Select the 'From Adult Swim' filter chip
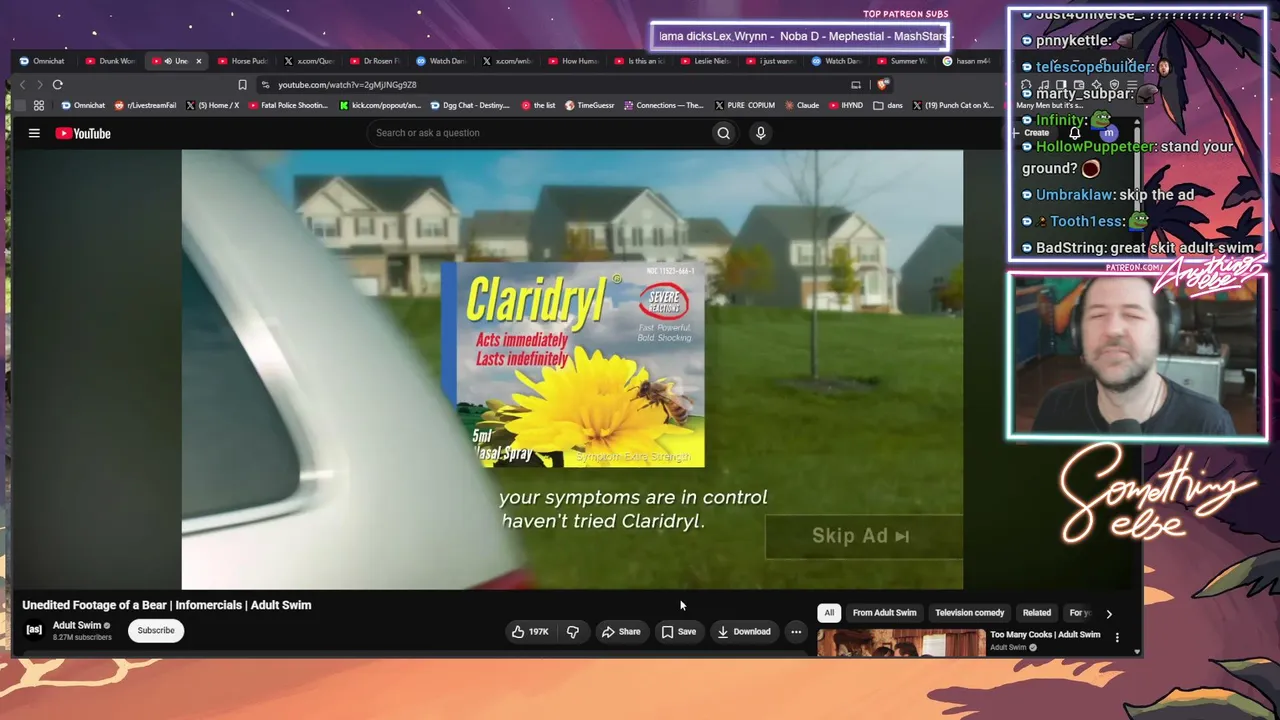This screenshot has width=1280, height=720. (884, 613)
